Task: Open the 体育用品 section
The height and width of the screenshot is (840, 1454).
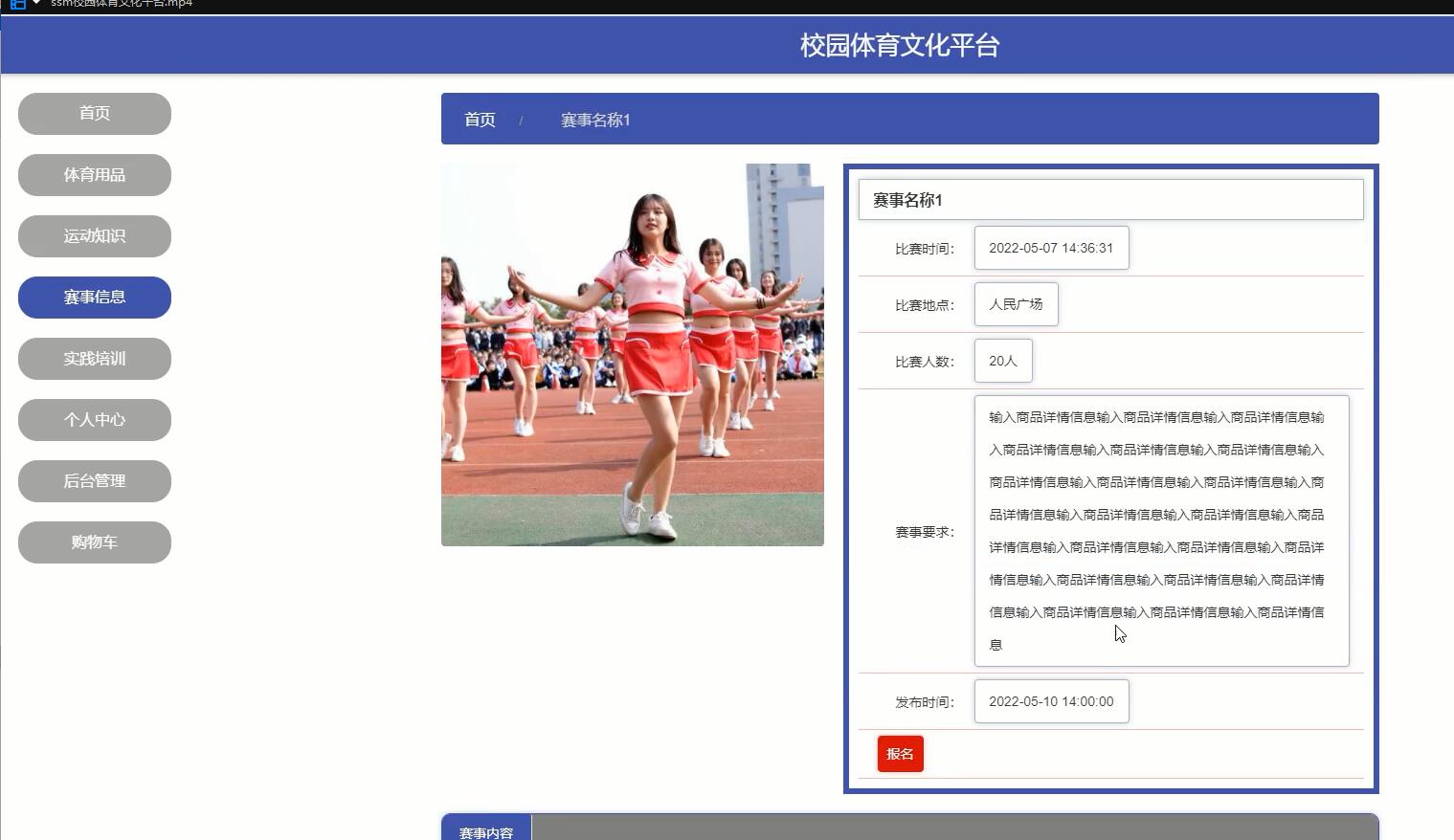Action: (x=94, y=174)
